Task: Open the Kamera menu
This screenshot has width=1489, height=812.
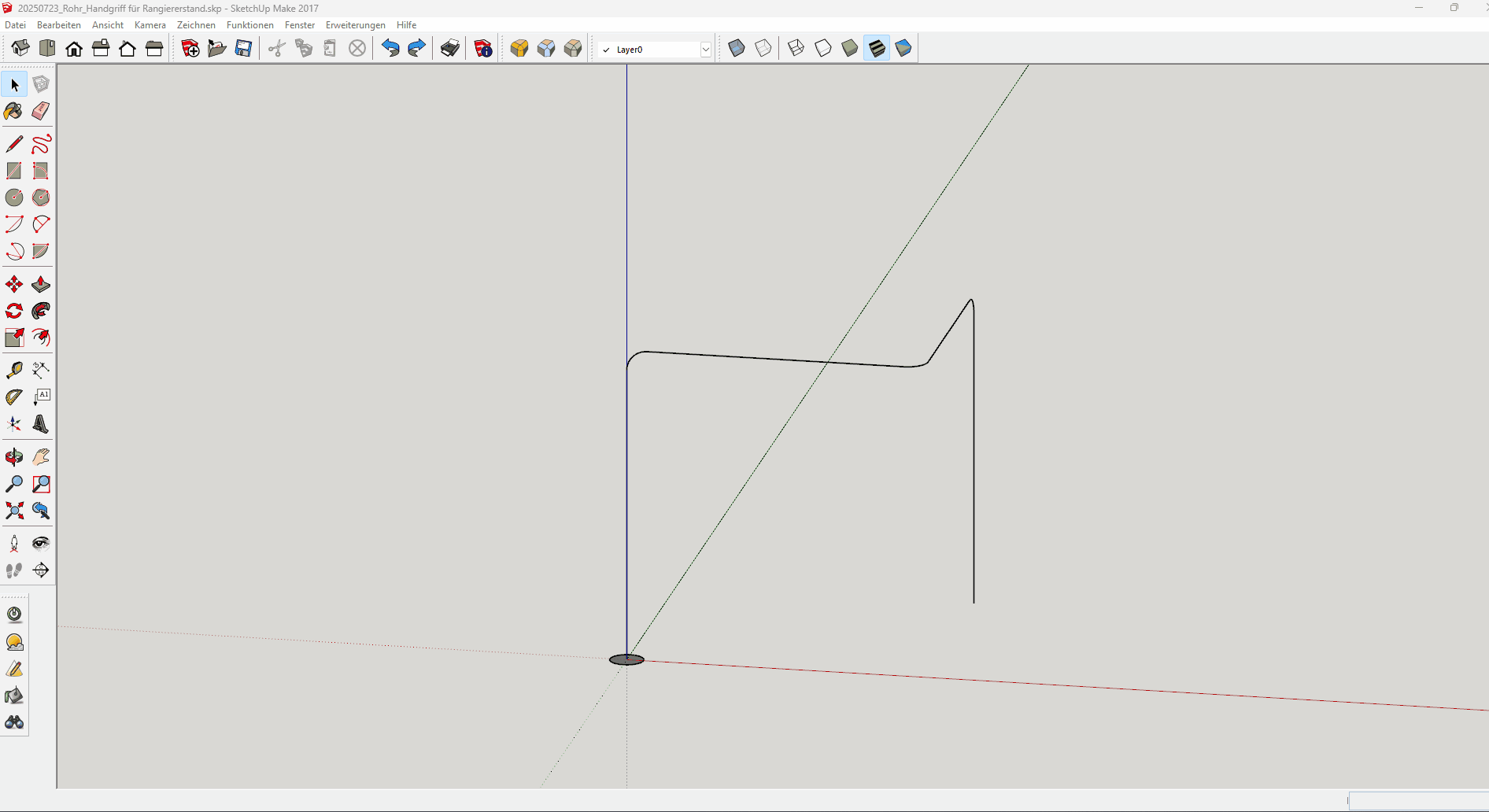Action: (x=150, y=25)
